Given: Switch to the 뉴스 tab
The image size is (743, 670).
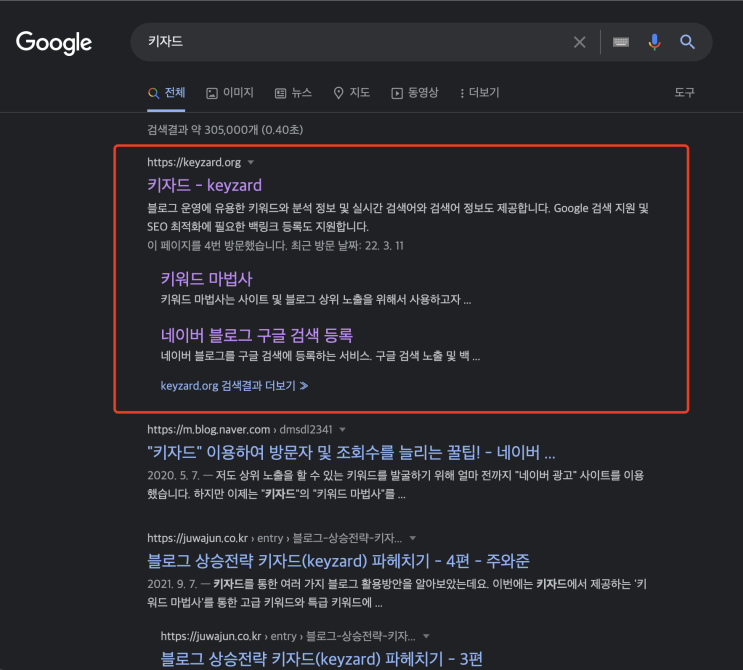Looking at the screenshot, I should pos(293,93).
